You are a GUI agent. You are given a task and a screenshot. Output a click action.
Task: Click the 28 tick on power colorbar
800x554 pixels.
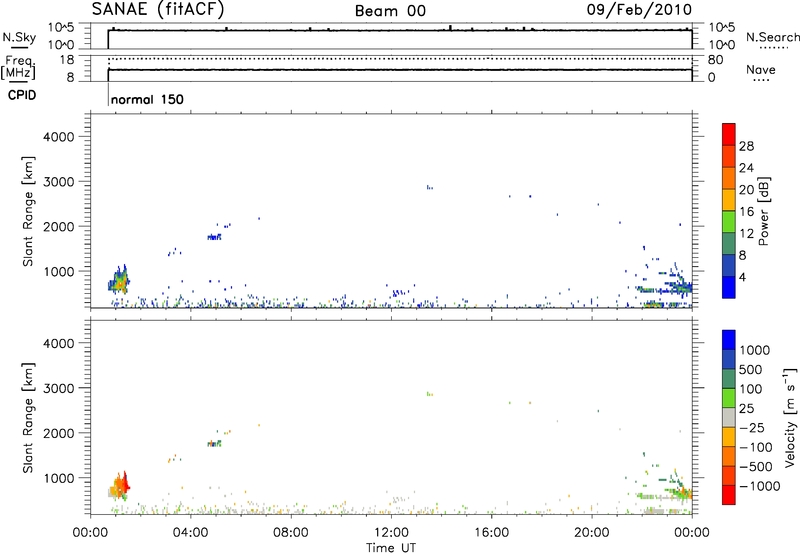[746, 146]
